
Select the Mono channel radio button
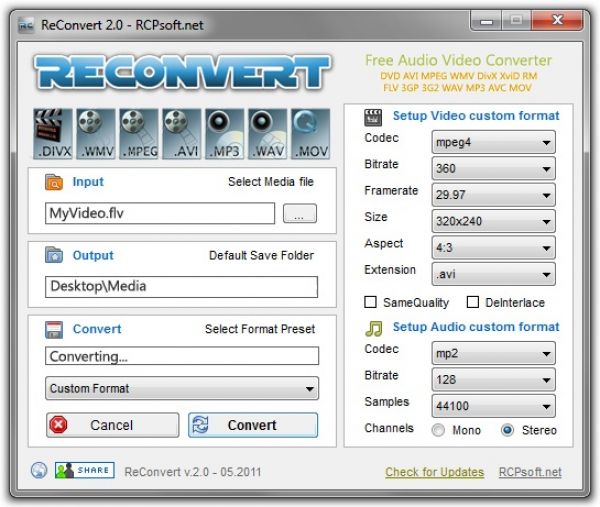click(438, 430)
